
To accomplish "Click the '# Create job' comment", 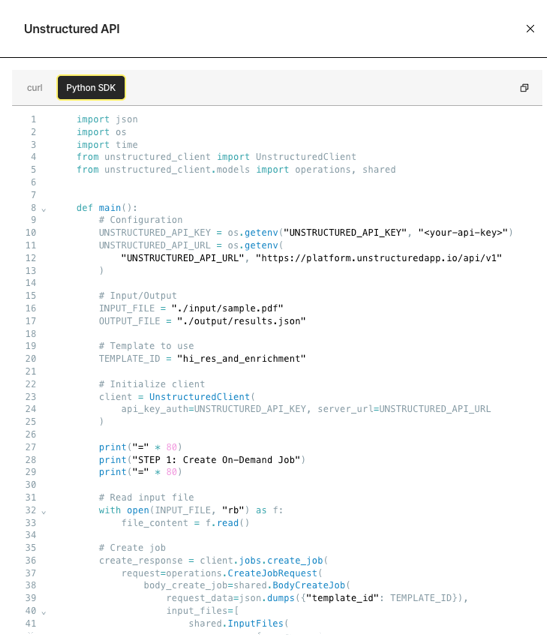I will click(x=132, y=548).
